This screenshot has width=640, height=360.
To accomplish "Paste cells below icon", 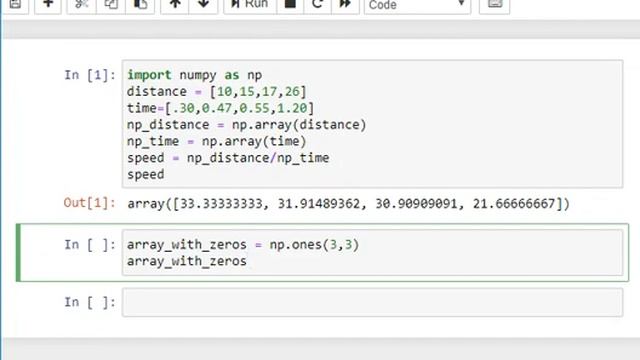I will pos(140,5).
